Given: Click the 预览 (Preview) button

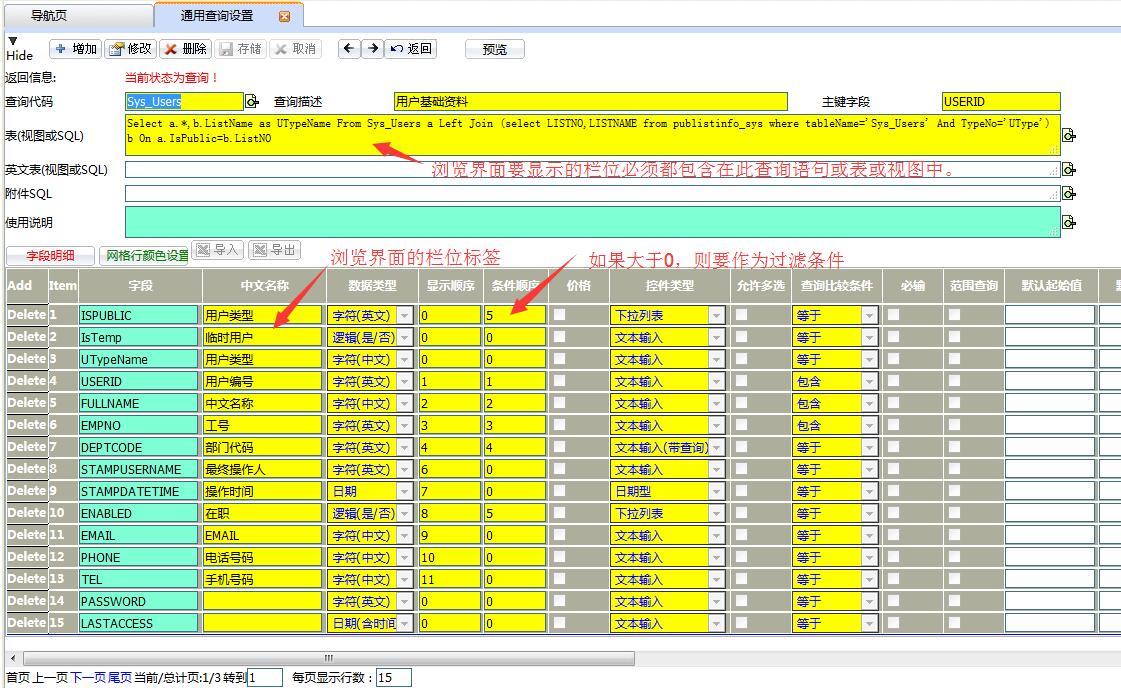Looking at the screenshot, I should (x=494, y=49).
